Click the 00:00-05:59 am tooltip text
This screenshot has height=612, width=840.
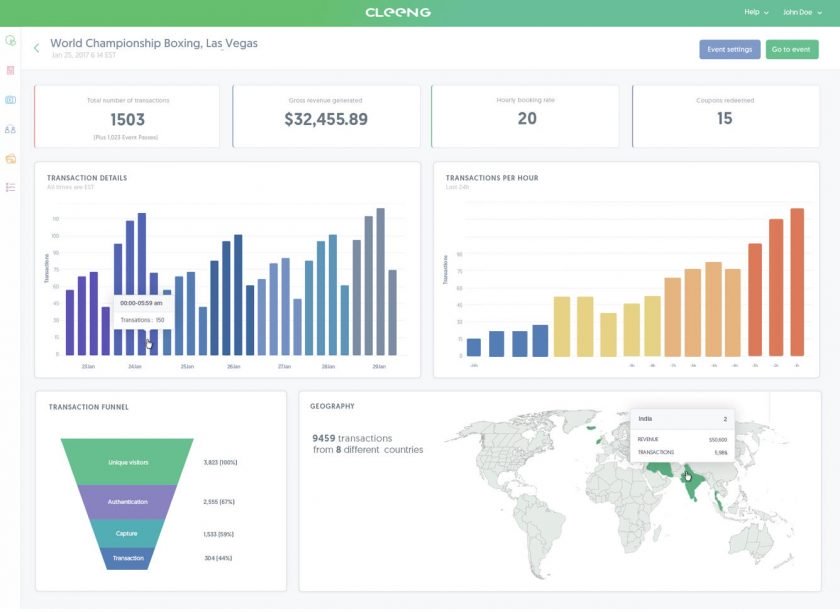[141, 303]
